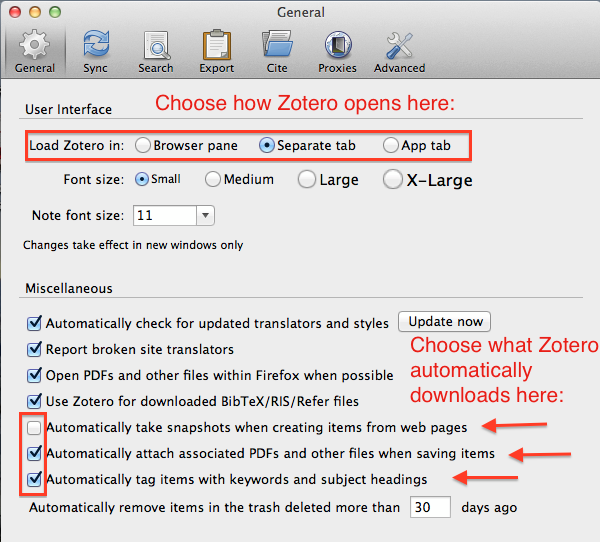Image resolution: width=600 pixels, height=542 pixels.
Task: Click the 'Load Zotero in:' label
Action: (x=77, y=145)
